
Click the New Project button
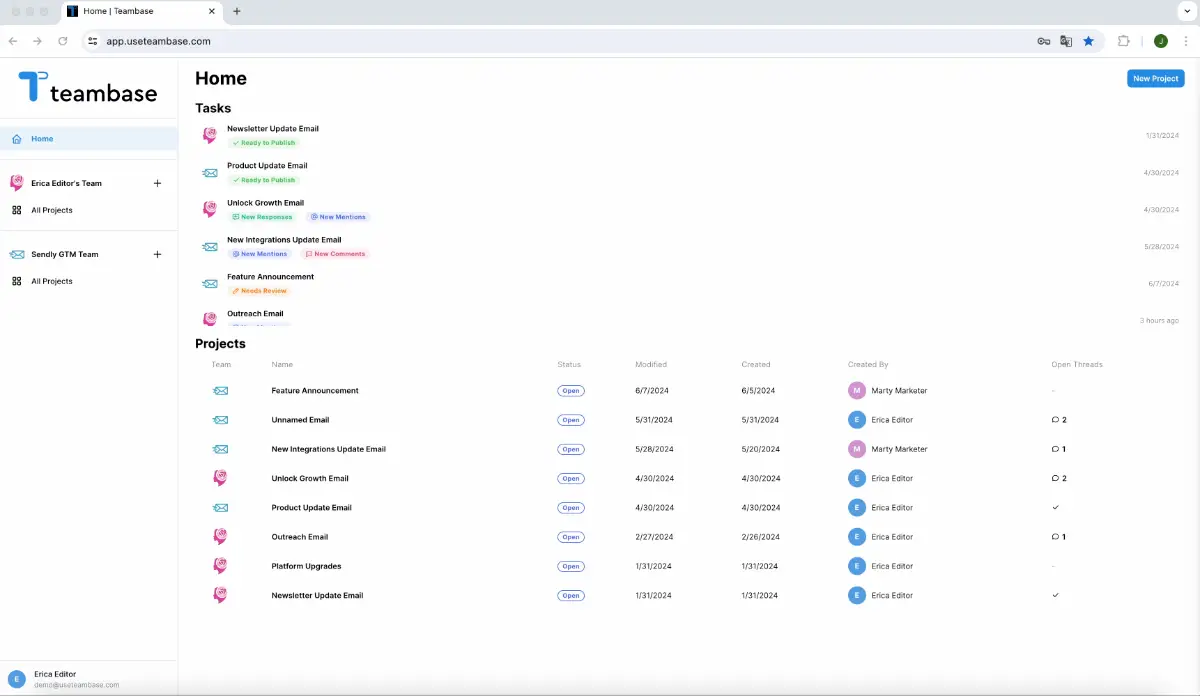pyautogui.click(x=1155, y=78)
